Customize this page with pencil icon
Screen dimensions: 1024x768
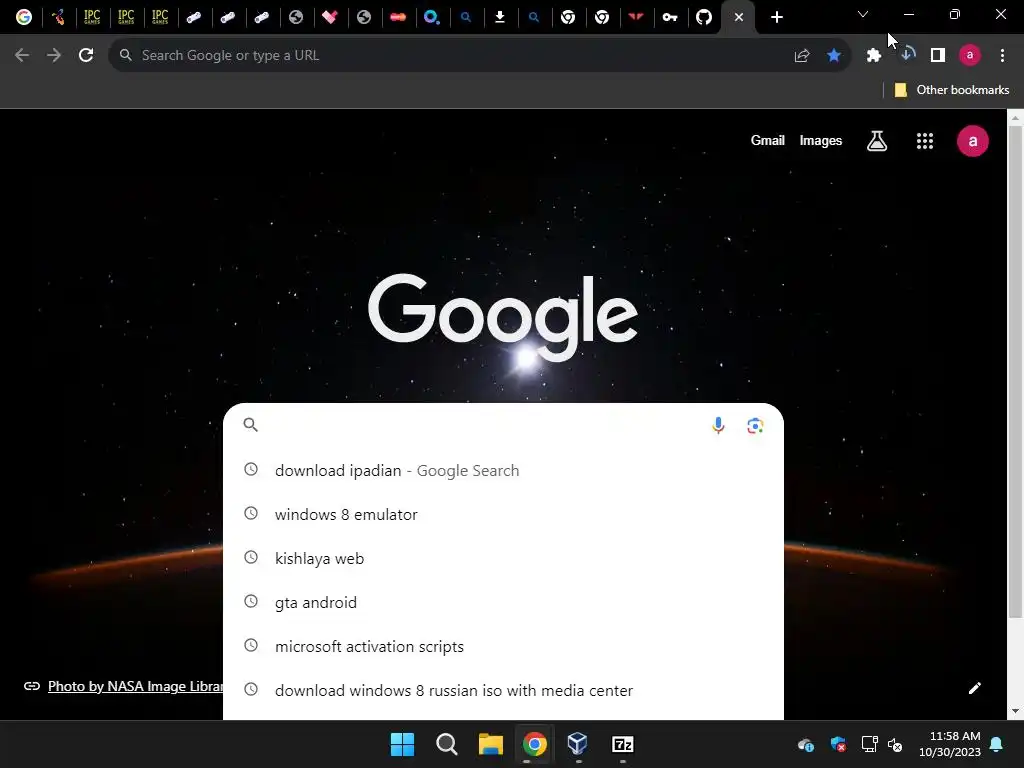[x=974, y=688]
